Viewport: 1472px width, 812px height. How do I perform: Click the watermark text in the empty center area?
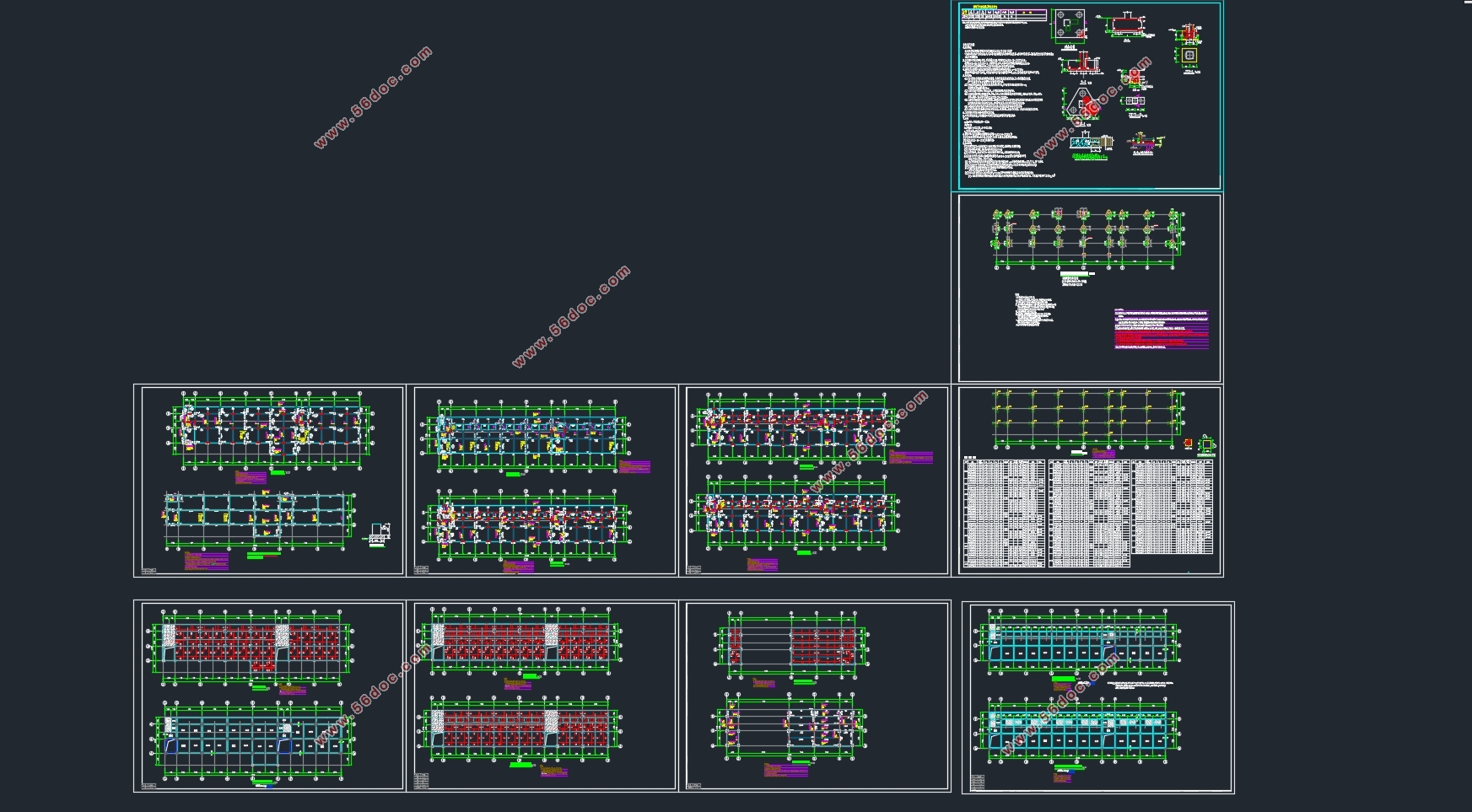click(x=571, y=316)
